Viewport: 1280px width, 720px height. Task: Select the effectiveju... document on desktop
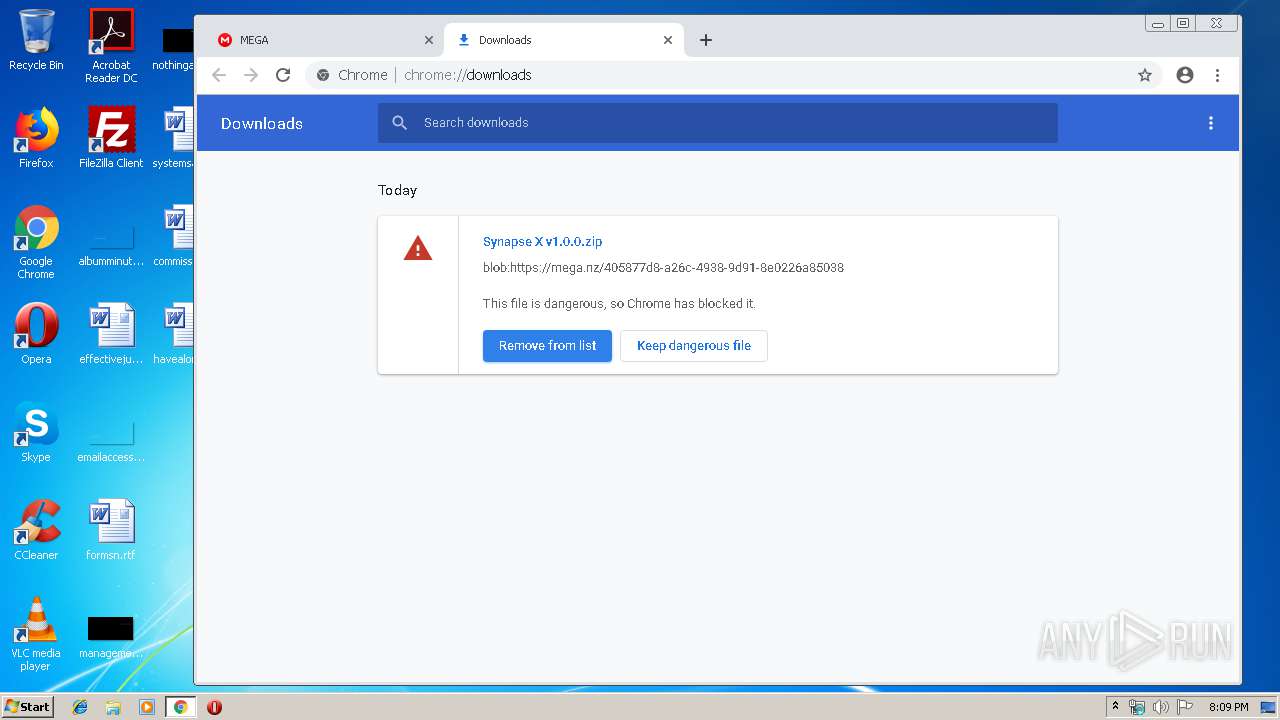pos(111,334)
